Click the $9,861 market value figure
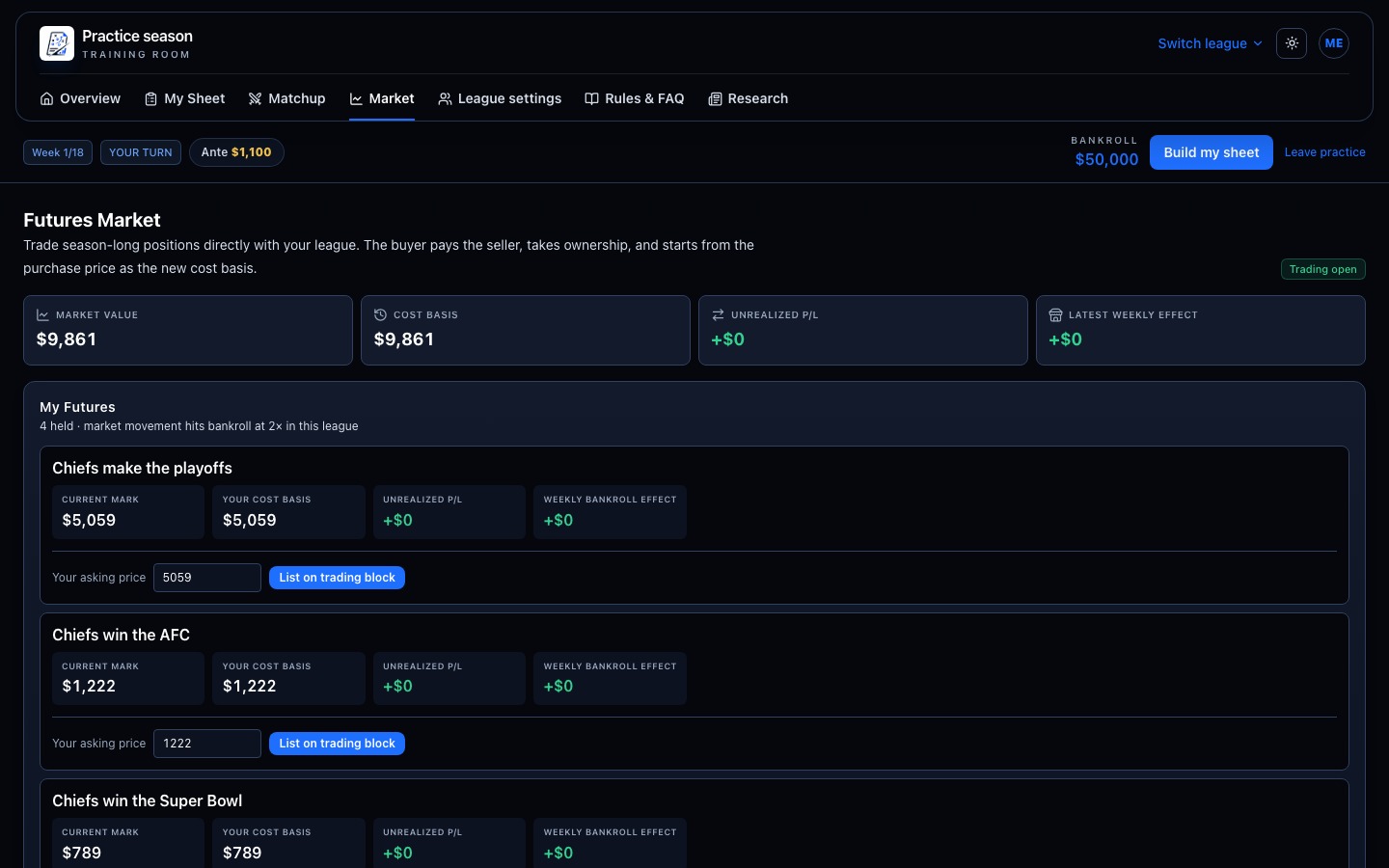 tap(67, 339)
